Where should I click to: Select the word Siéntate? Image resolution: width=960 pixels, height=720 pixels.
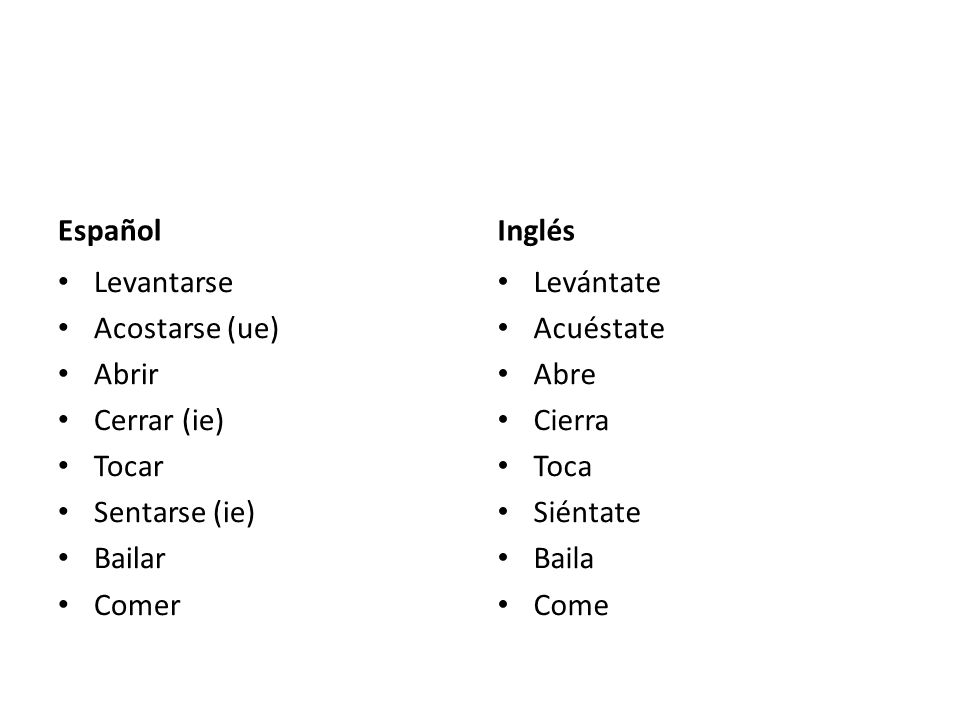587,512
